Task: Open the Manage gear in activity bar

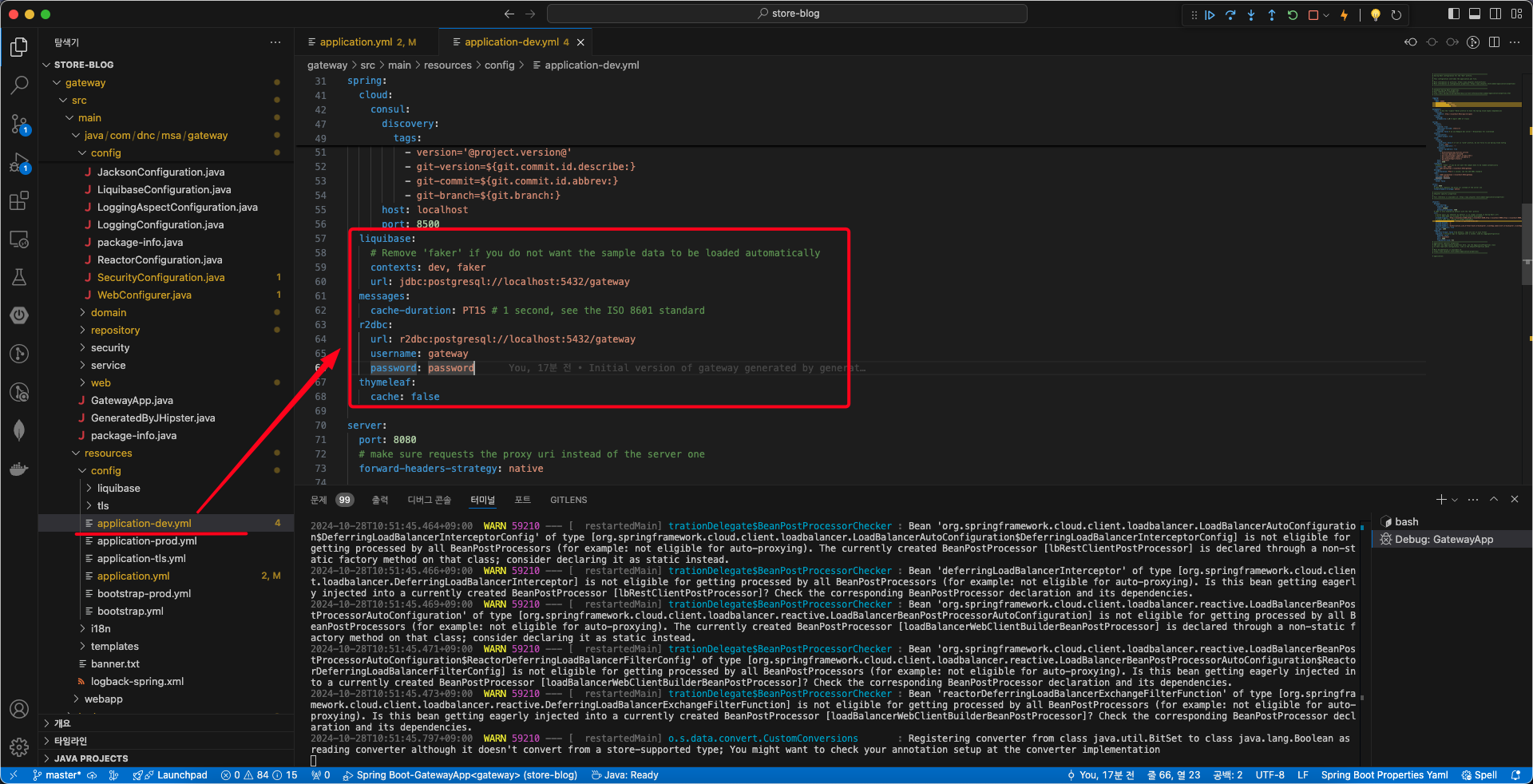Action: coord(19,747)
